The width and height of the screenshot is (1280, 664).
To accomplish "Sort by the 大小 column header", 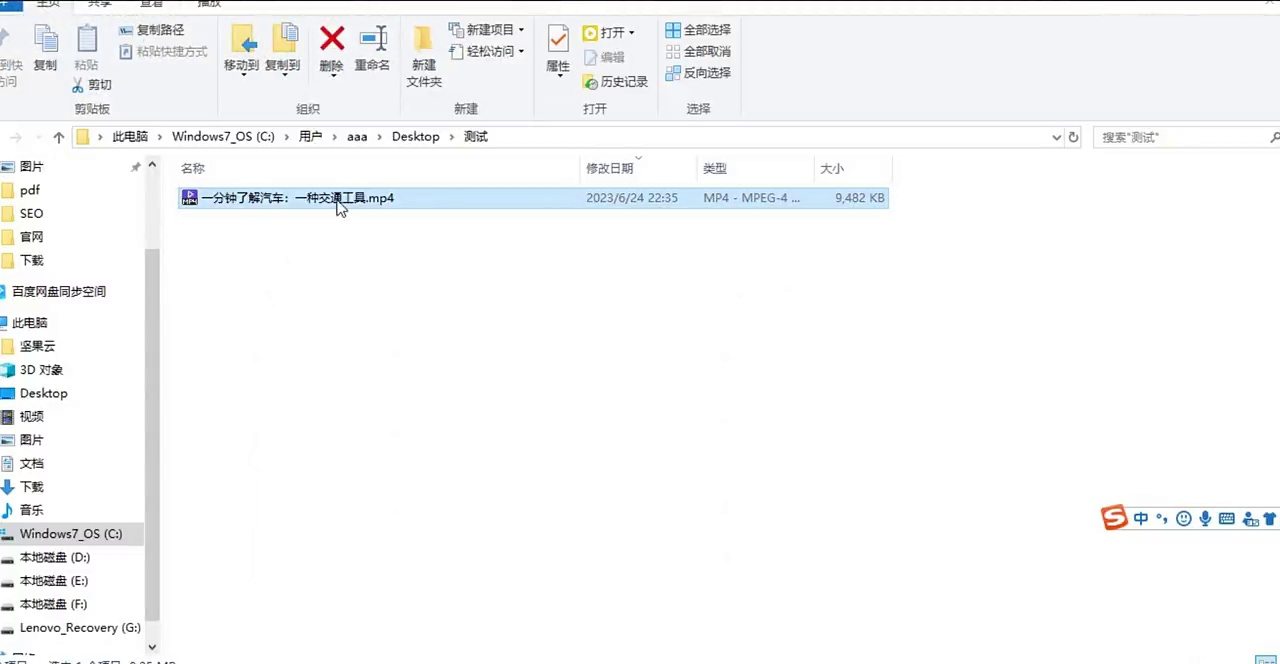I will [x=852, y=168].
